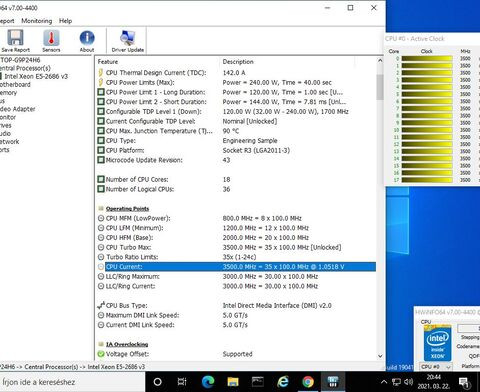Select Socket R3 (LGA2011-3) value
This screenshot has width=480, height=392.
[256, 150]
